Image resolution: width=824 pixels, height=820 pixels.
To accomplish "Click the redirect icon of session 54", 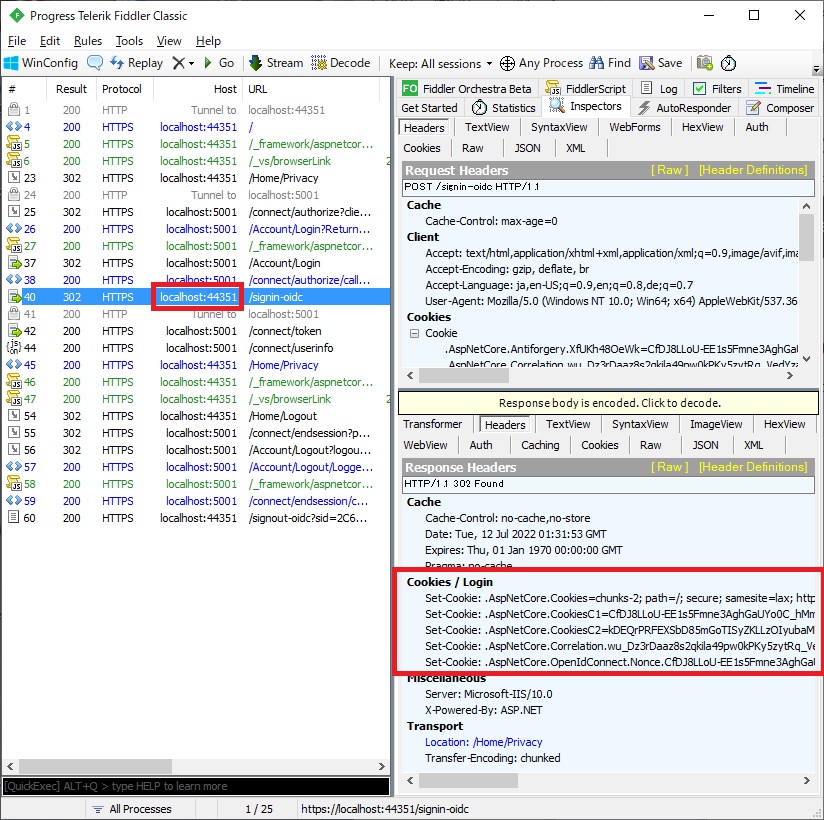I will [x=14, y=416].
